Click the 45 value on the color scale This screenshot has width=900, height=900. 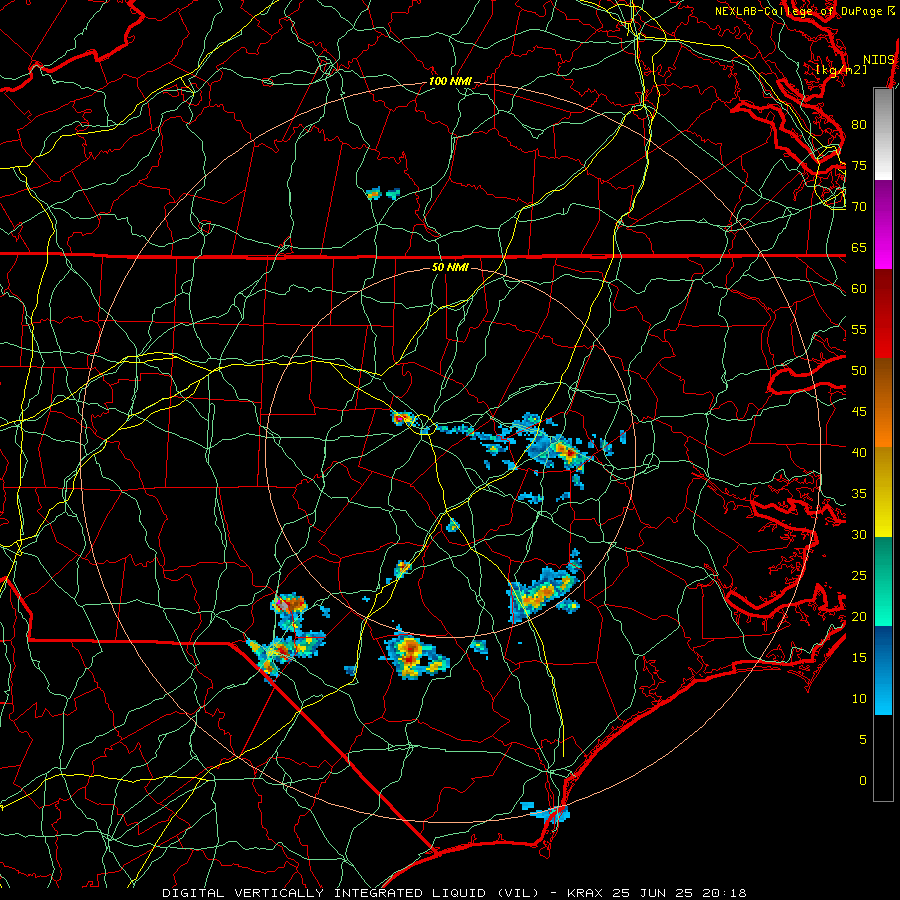click(859, 412)
